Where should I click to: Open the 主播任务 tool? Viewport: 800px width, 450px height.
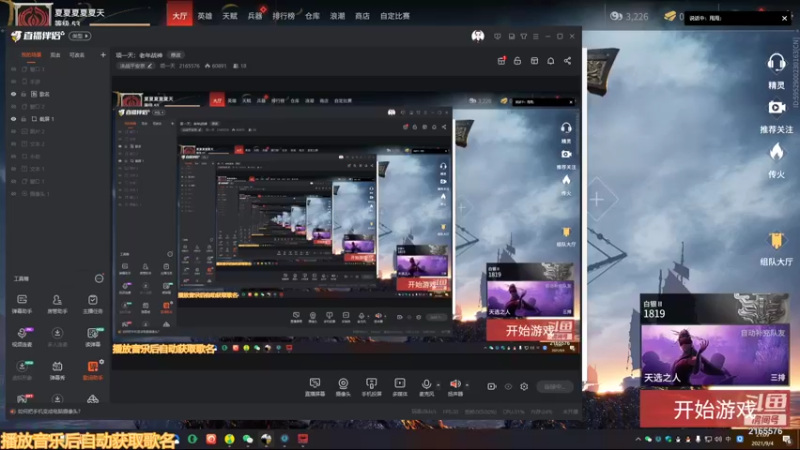click(x=92, y=304)
